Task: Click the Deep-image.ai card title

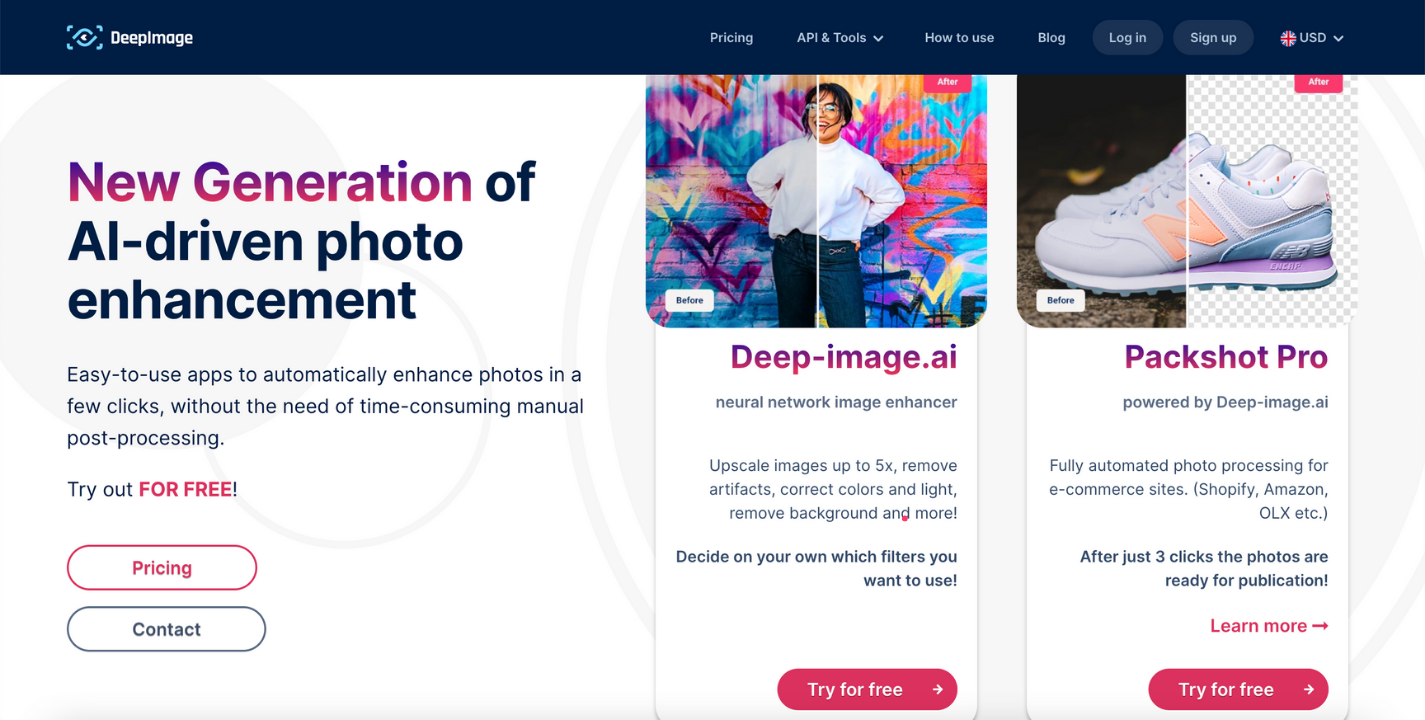Action: point(843,357)
